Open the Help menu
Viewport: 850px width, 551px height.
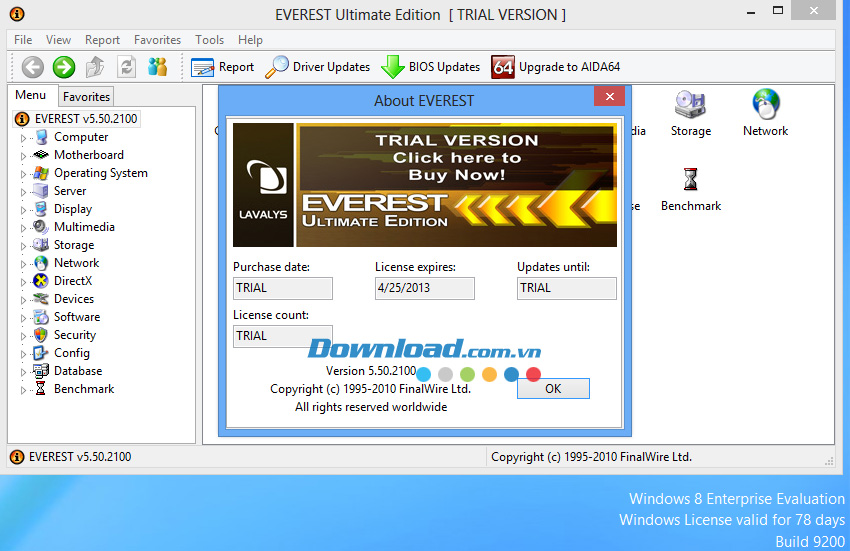click(x=250, y=40)
